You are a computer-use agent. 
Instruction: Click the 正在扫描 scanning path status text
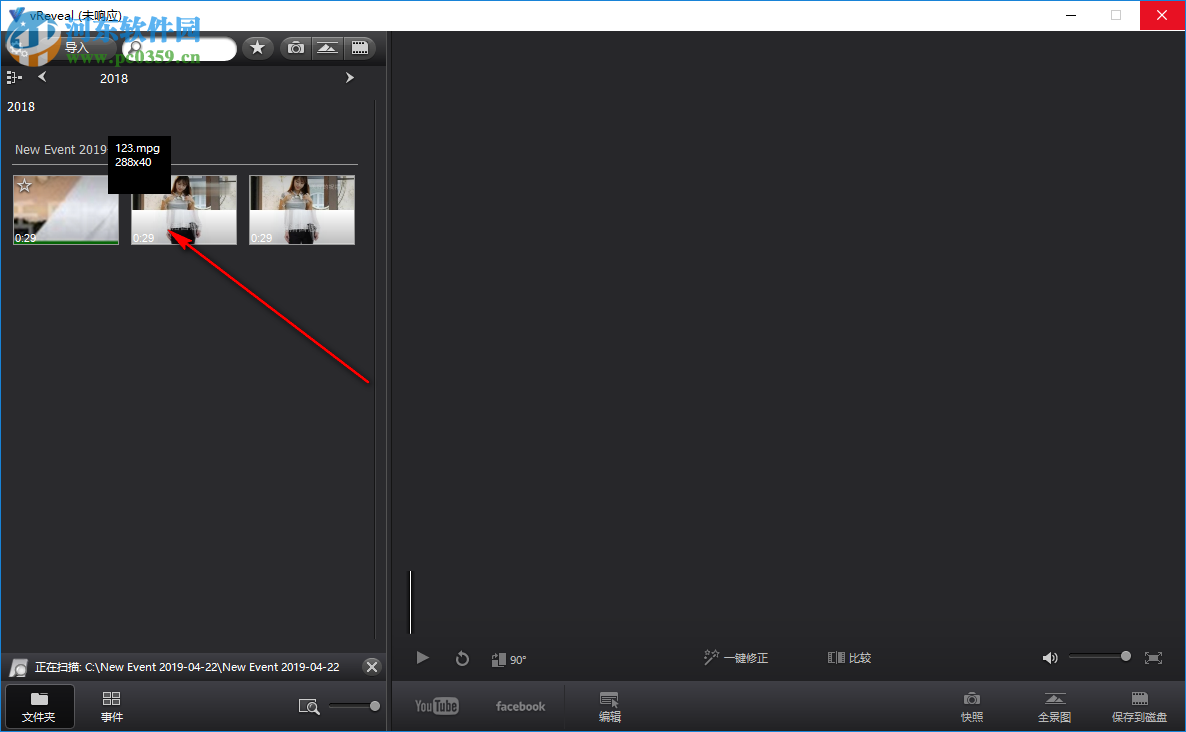(187, 667)
